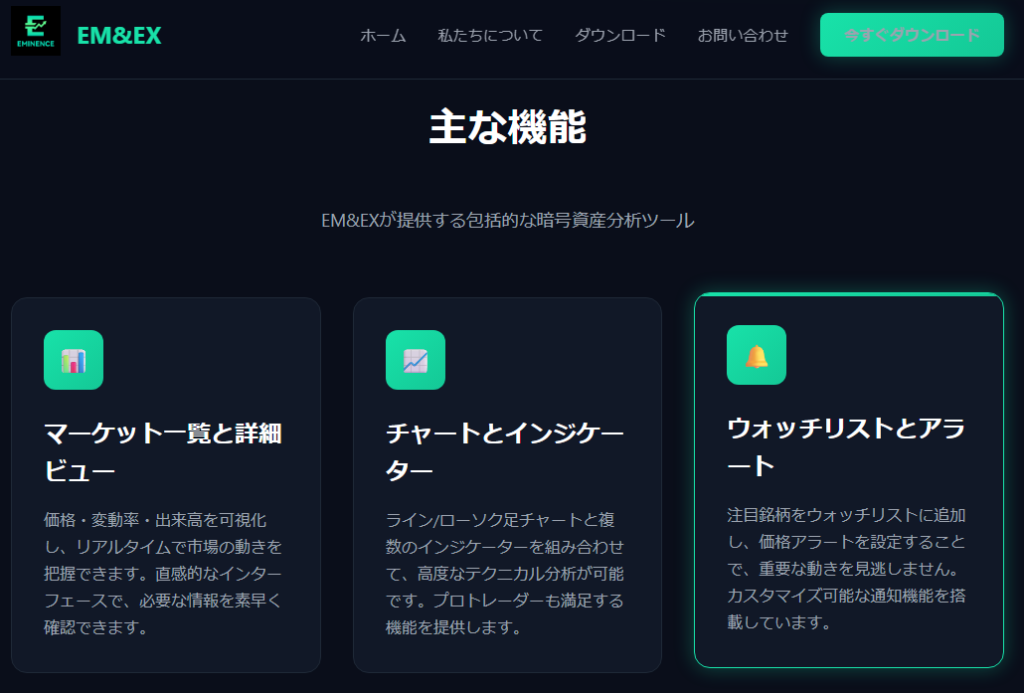Click the Eminence logo image
Viewport: 1024px width, 693px height.
(x=36, y=31)
